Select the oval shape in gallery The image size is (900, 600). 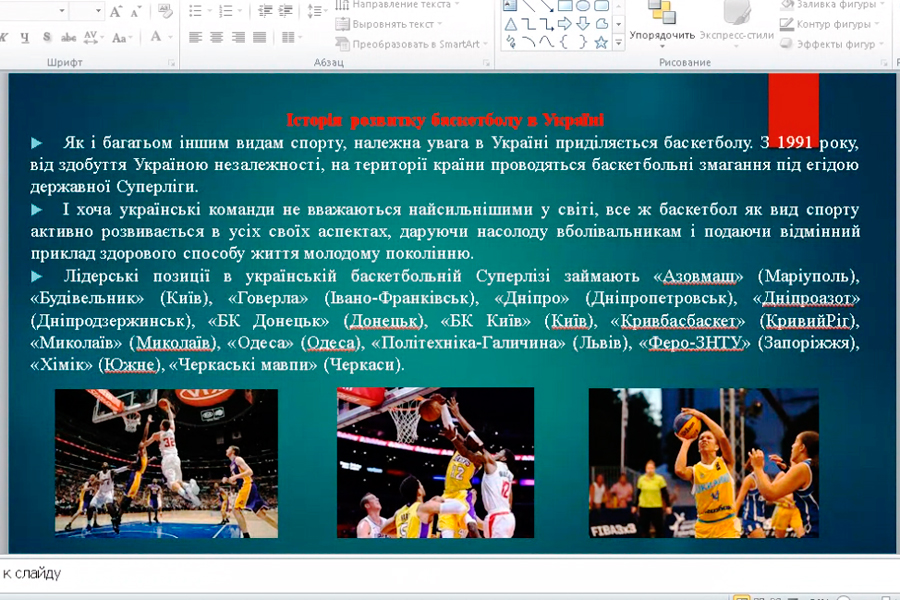coord(584,5)
